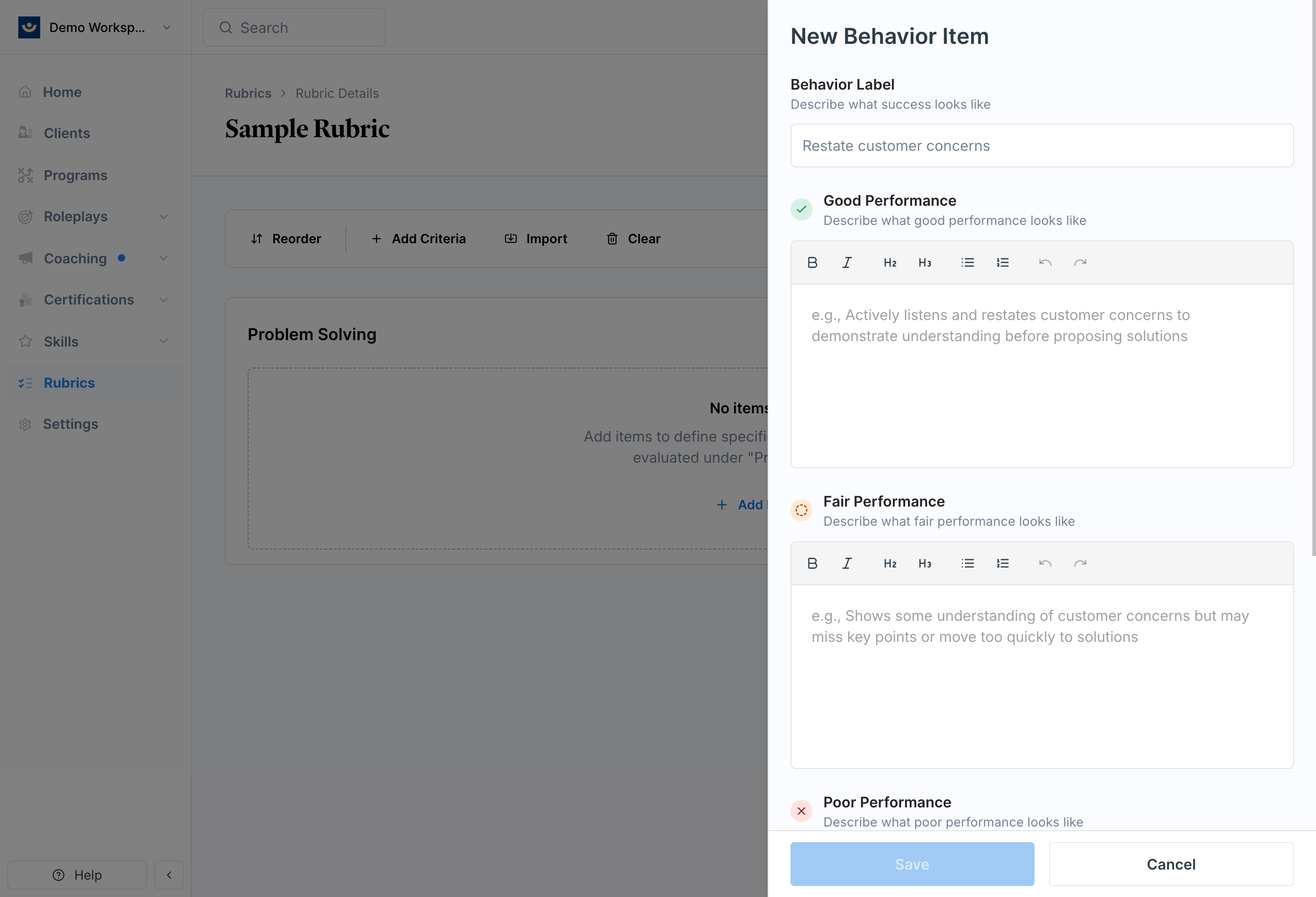Click the Import button
1316x897 pixels.
[x=536, y=239]
